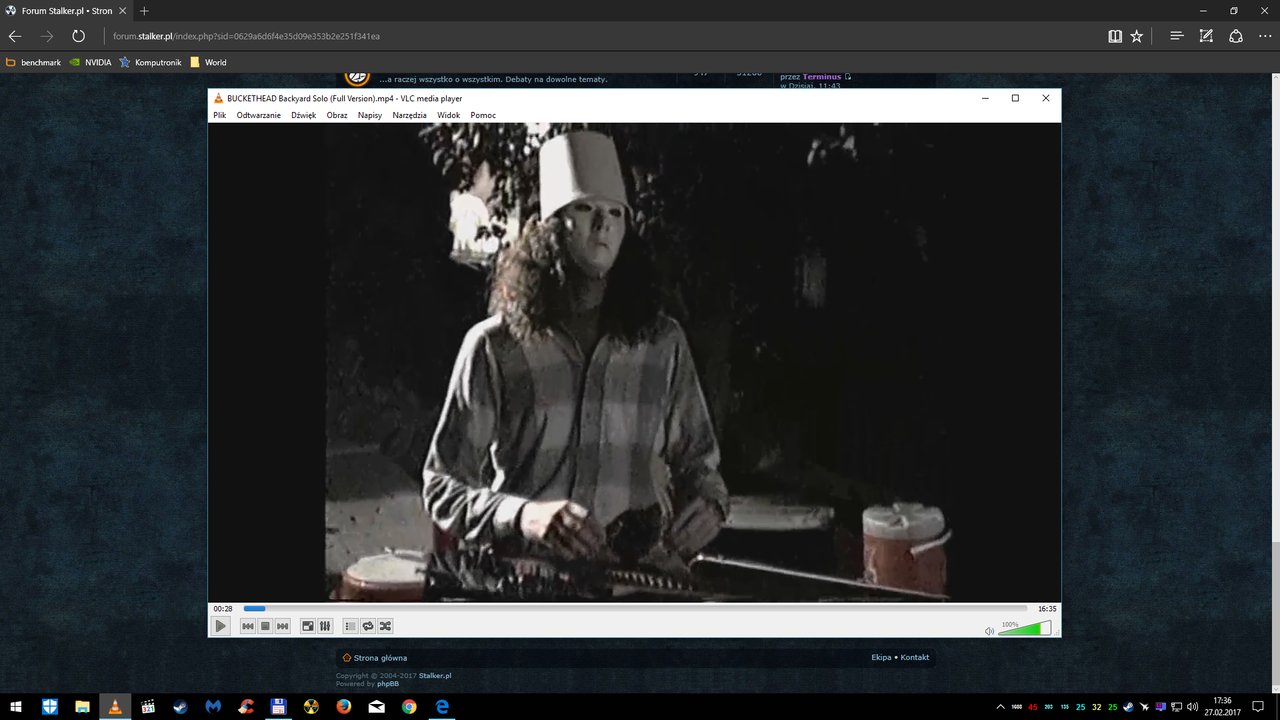Click the VLC cone icon in title bar

click(219, 98)
